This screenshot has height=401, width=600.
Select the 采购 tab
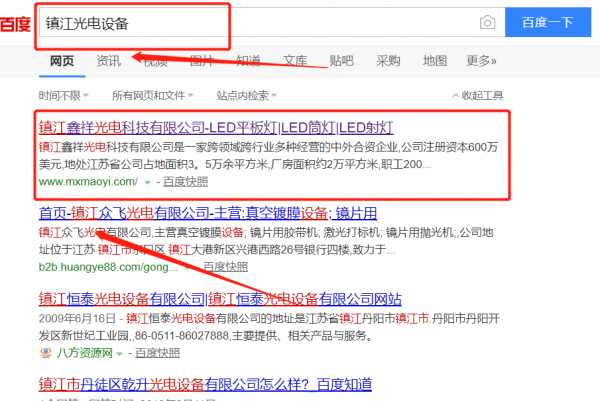(388, 61)
